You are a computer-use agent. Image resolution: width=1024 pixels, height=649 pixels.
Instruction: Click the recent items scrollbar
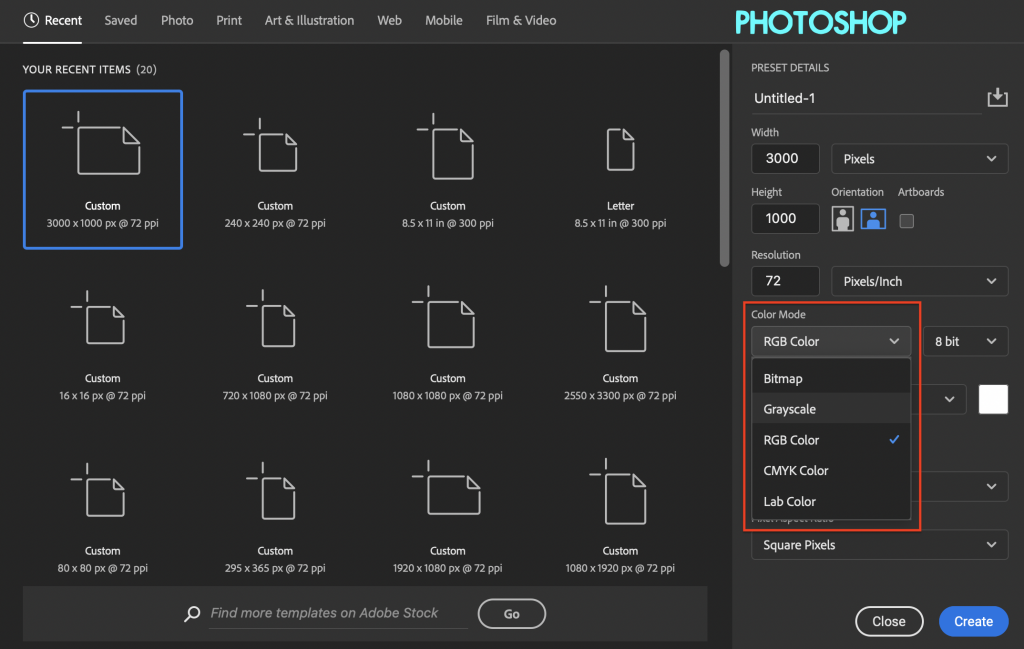pyautogui.click(x=724, y=158)
